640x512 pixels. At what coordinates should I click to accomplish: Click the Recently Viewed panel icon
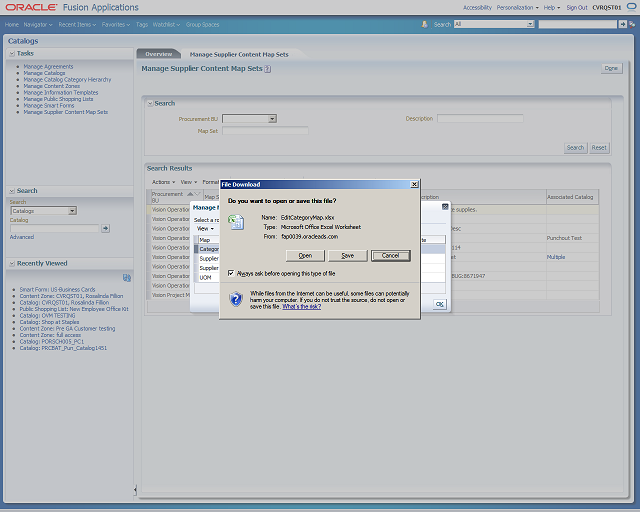tap(127, 278)
